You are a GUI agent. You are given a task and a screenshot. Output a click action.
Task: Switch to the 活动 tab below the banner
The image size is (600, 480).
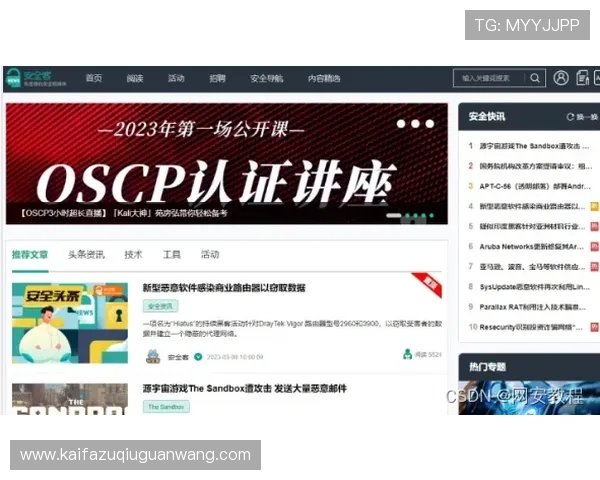pos(210,255)
